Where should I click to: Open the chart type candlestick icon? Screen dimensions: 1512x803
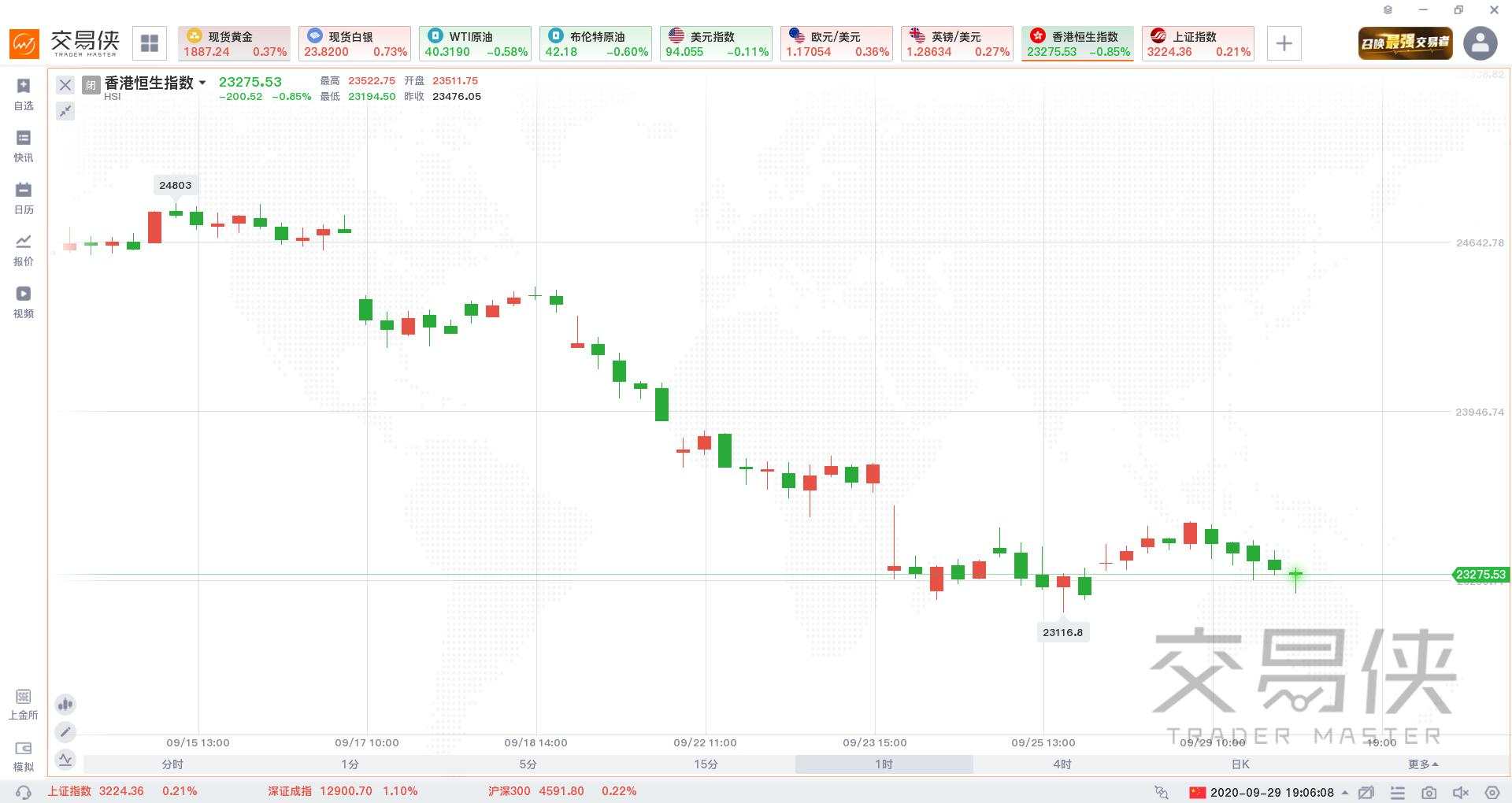click(x=65, y=704)
